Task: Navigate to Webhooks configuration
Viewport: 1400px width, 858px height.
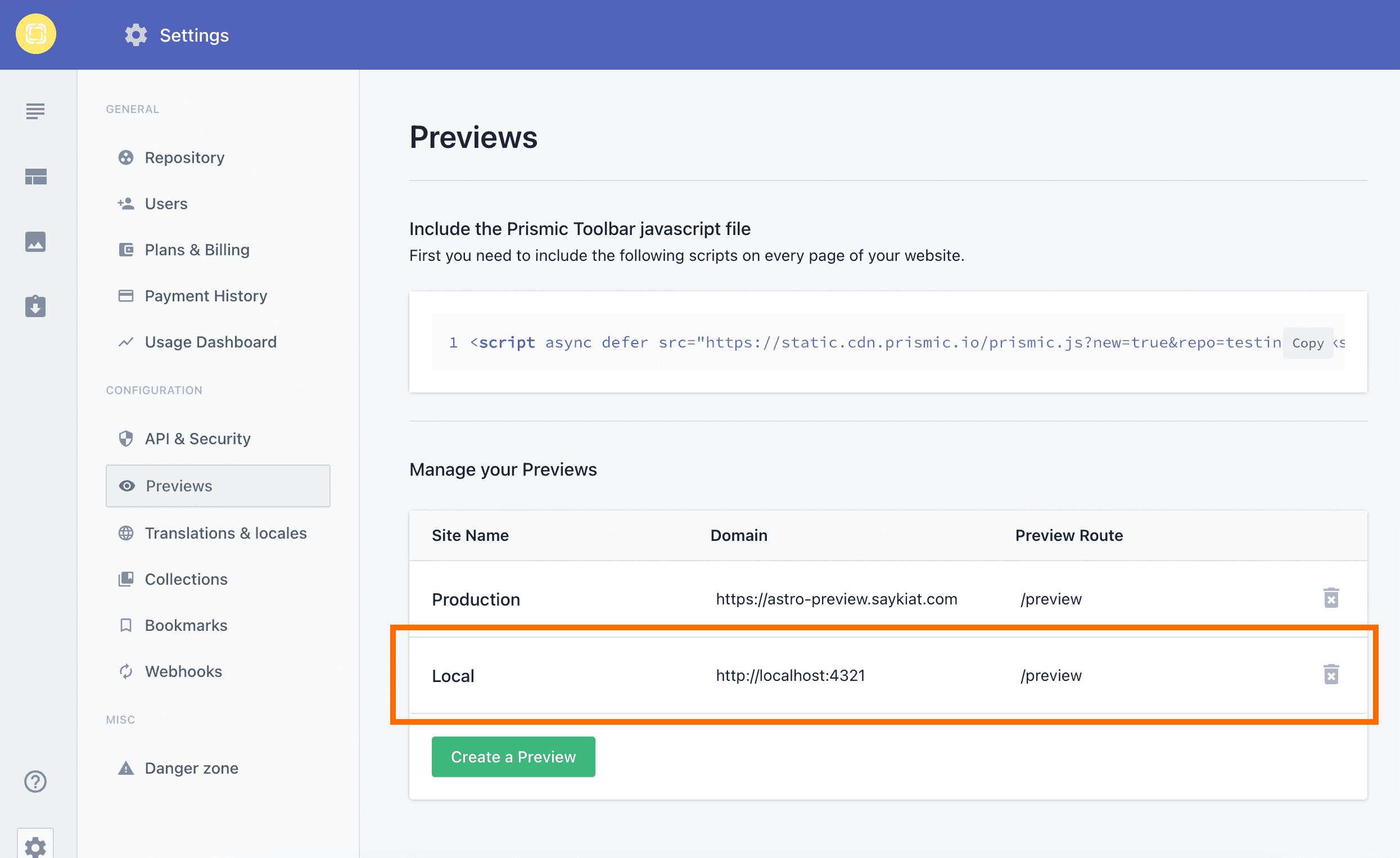Action: (x=183, y=672)
